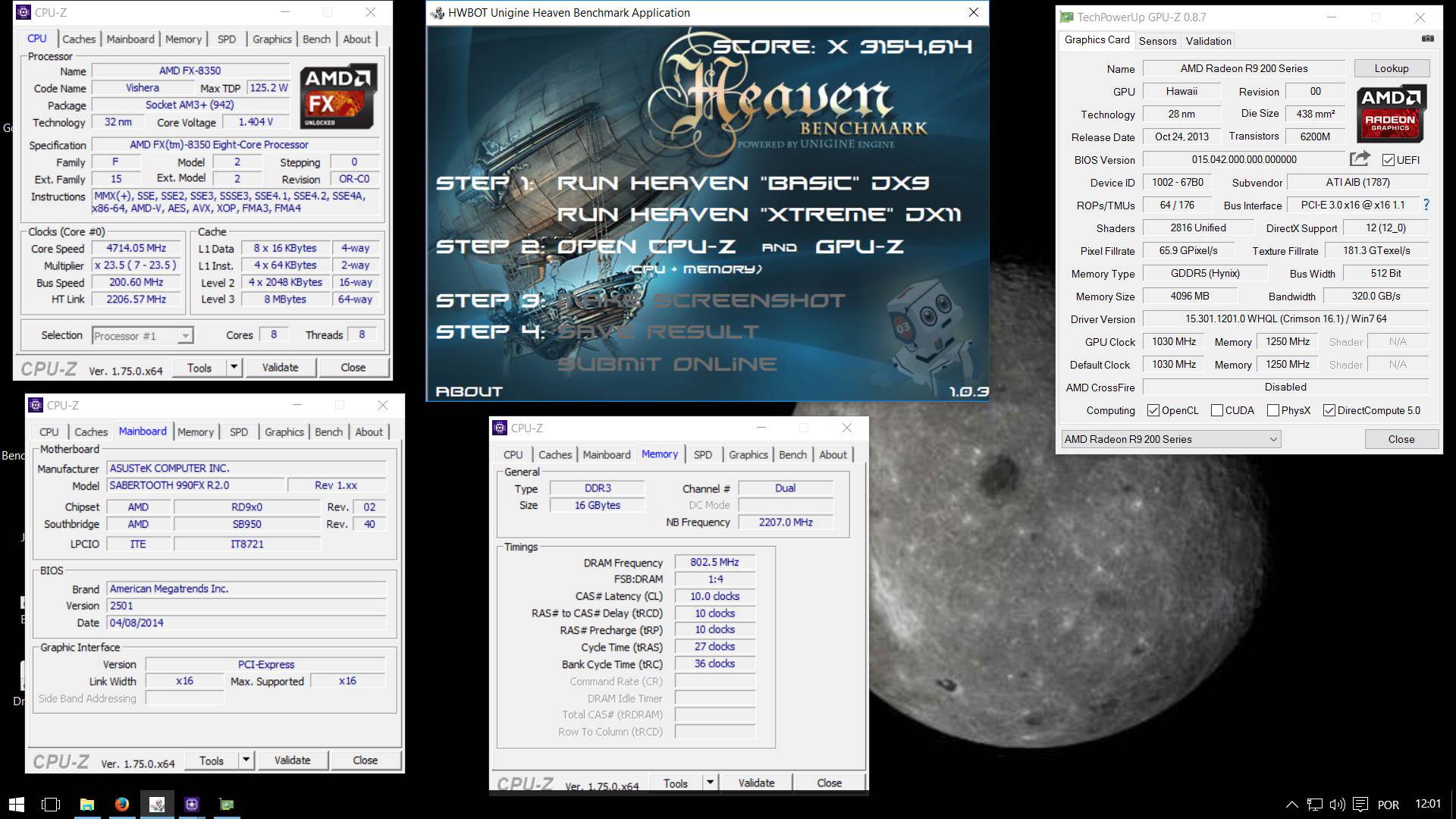Toggle the CUDA checkbox
Viewport: 1456px width, 819px height.
coord(1217,410)
